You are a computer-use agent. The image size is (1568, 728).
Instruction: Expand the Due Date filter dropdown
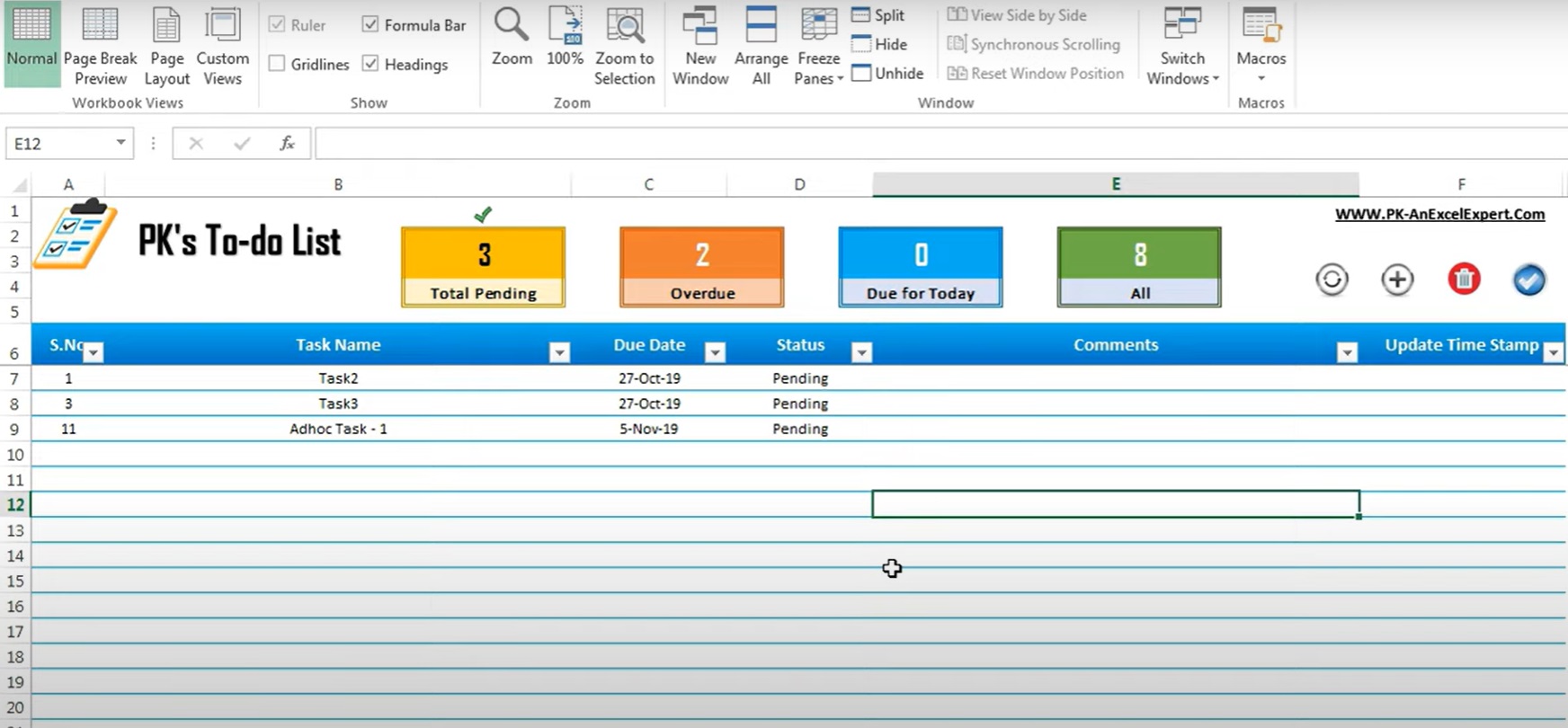pyautogui.click(x=715, y=352)
